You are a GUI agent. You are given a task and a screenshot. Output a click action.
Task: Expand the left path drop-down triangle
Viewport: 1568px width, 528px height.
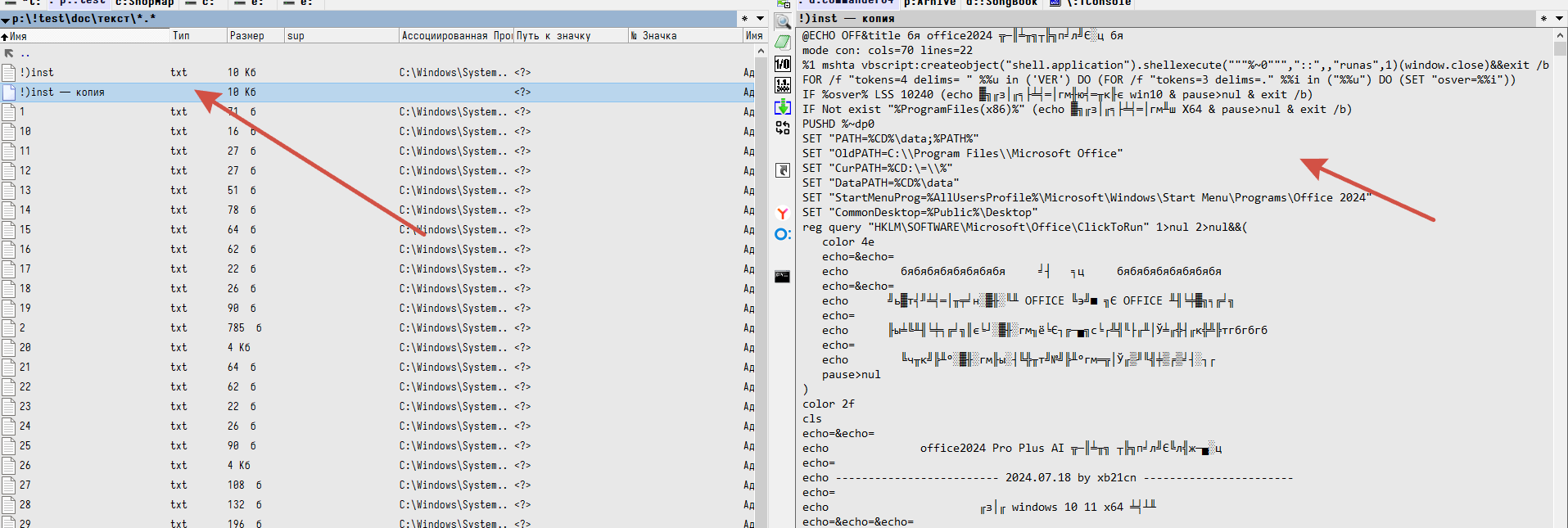pyautogui.click(x=6, y=19)
